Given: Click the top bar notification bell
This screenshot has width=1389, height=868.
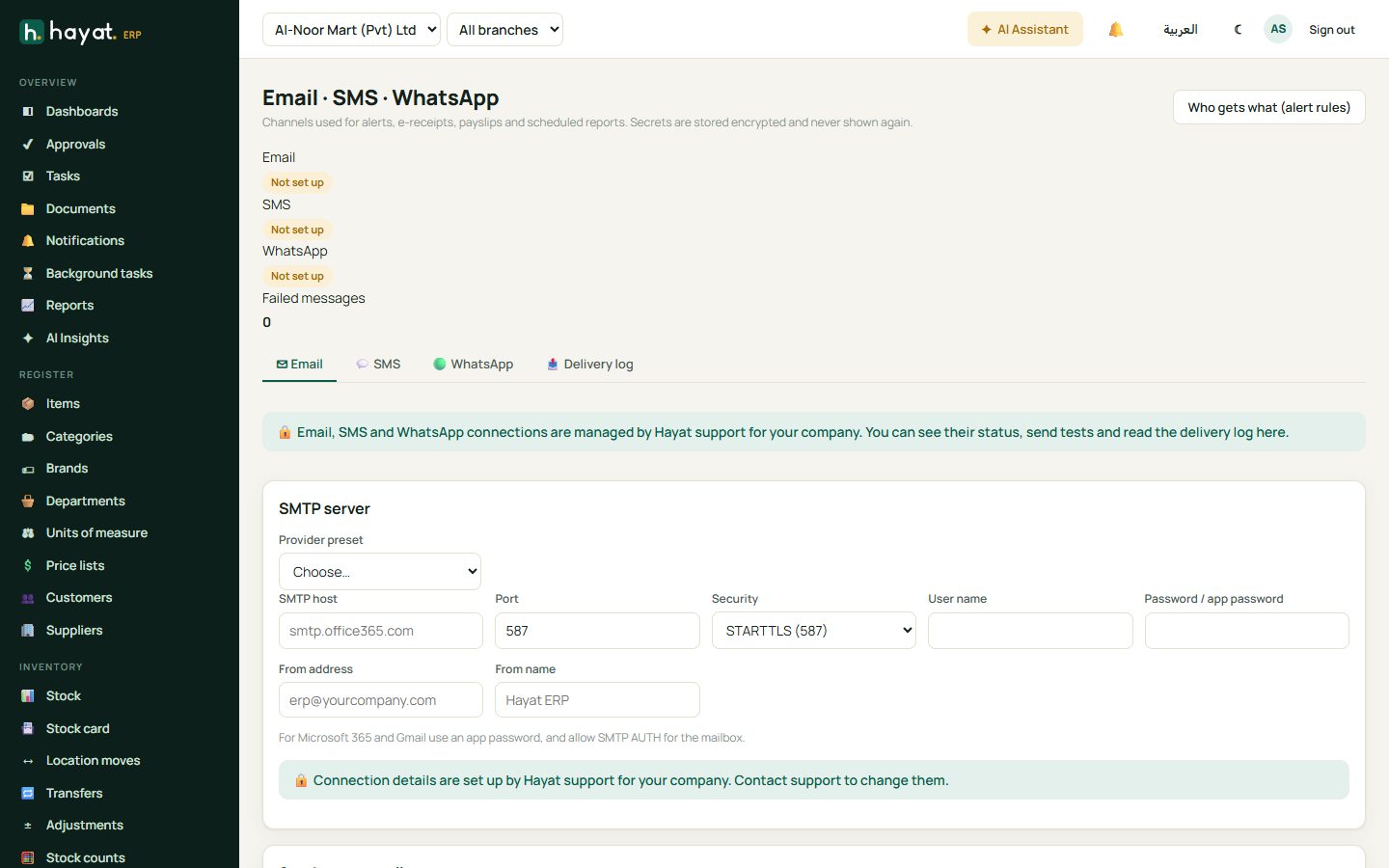Looking at the screenshot, I should (1116, 30).
